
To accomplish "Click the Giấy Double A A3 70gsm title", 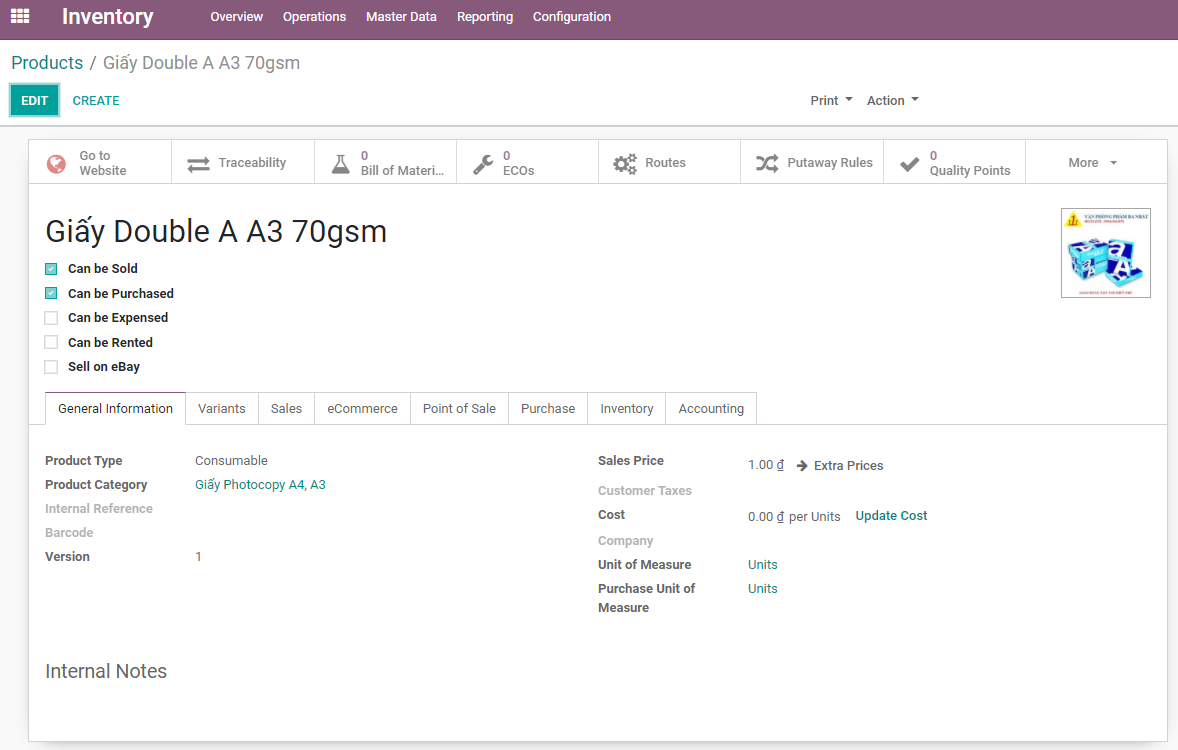I will point(216,231).
